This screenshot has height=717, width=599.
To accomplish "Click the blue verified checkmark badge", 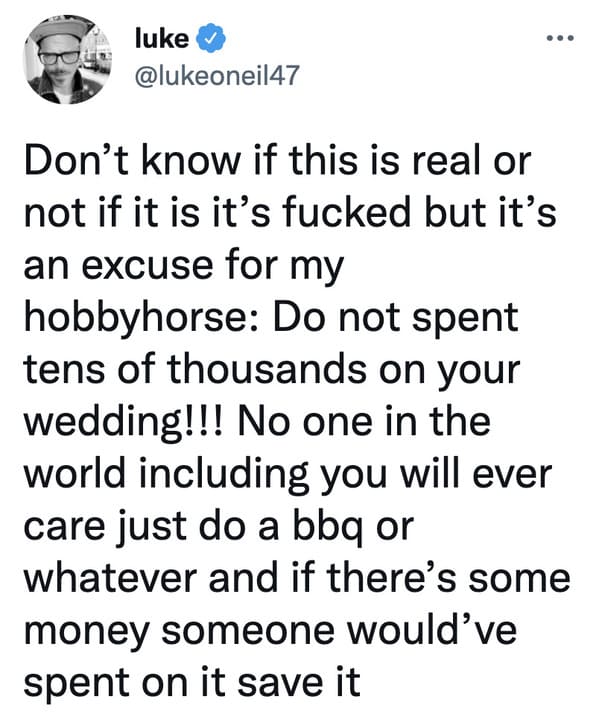I will point(211,37).
